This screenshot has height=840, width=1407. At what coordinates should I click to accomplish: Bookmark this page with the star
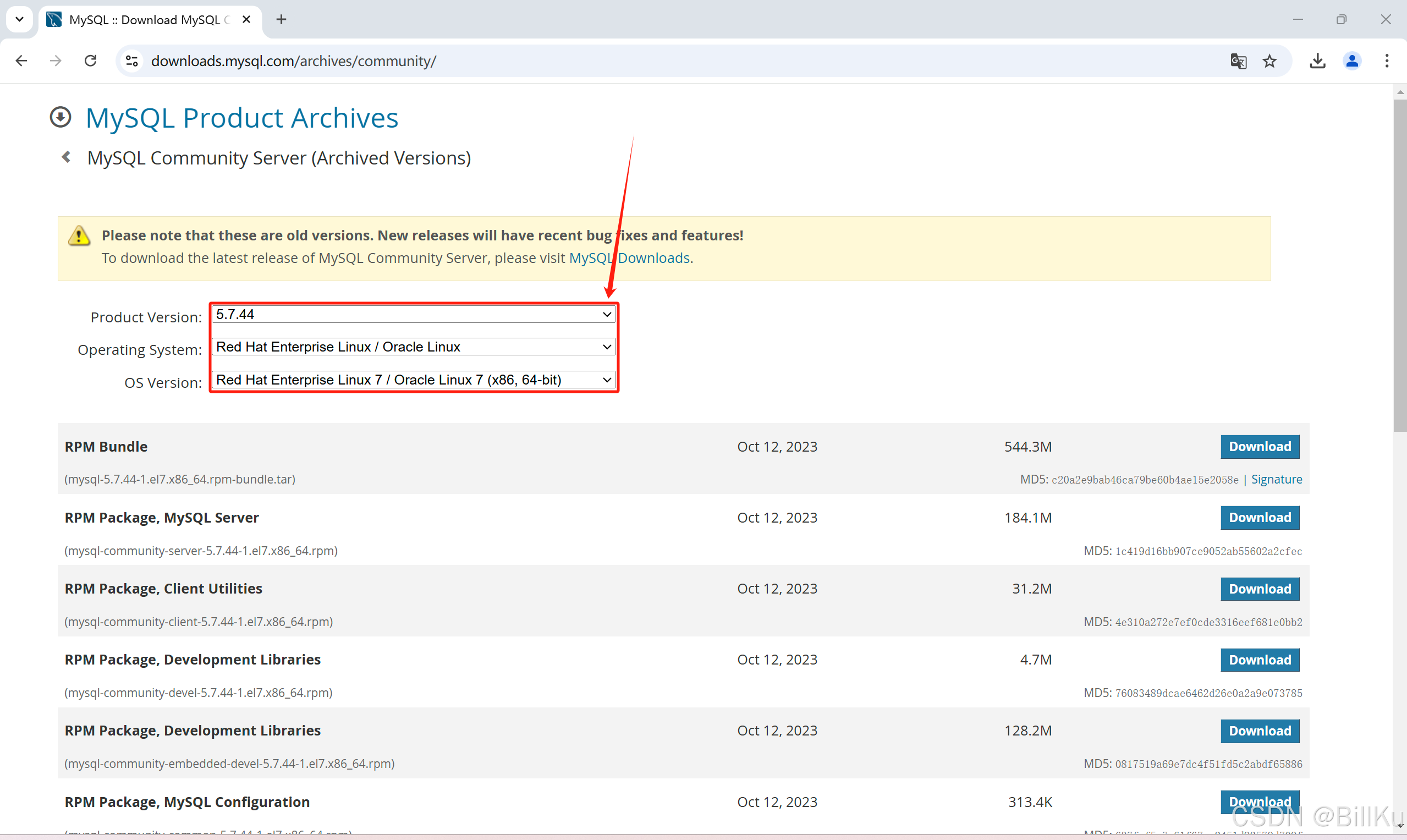click(x=1269, y=61)
